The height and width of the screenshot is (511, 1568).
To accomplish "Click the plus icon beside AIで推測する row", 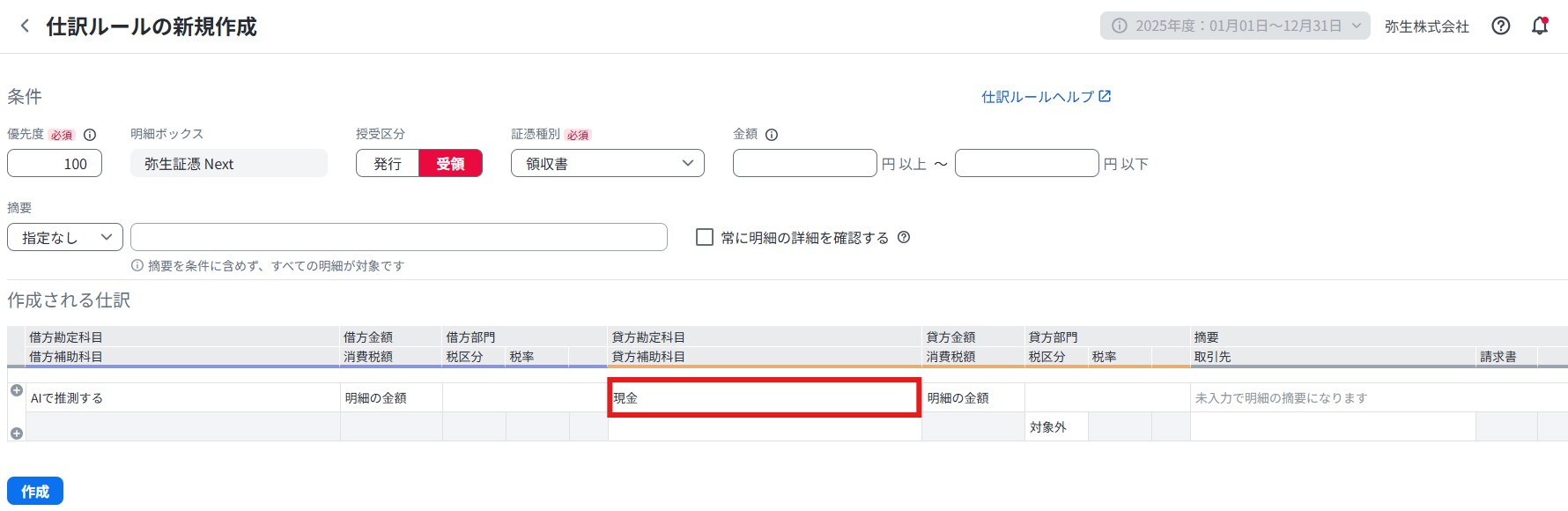I will (x=16, y=390).
